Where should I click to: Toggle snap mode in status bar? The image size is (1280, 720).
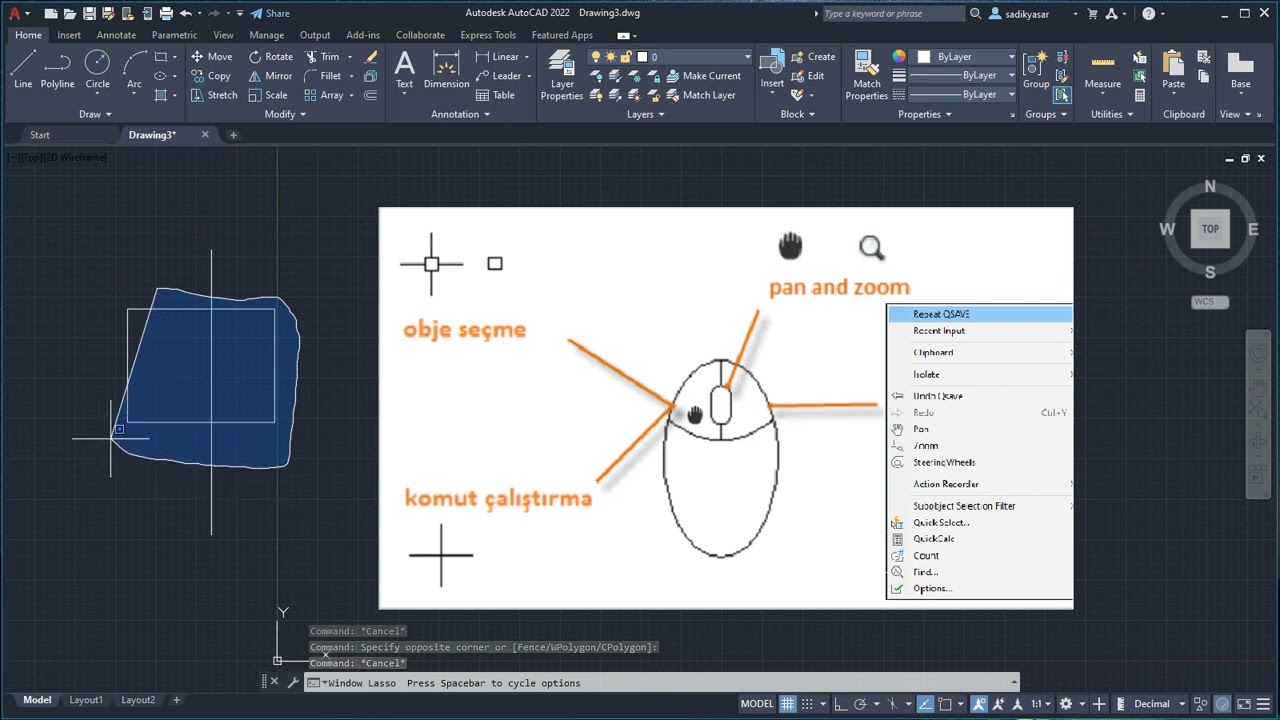click(x=809, y=704)
